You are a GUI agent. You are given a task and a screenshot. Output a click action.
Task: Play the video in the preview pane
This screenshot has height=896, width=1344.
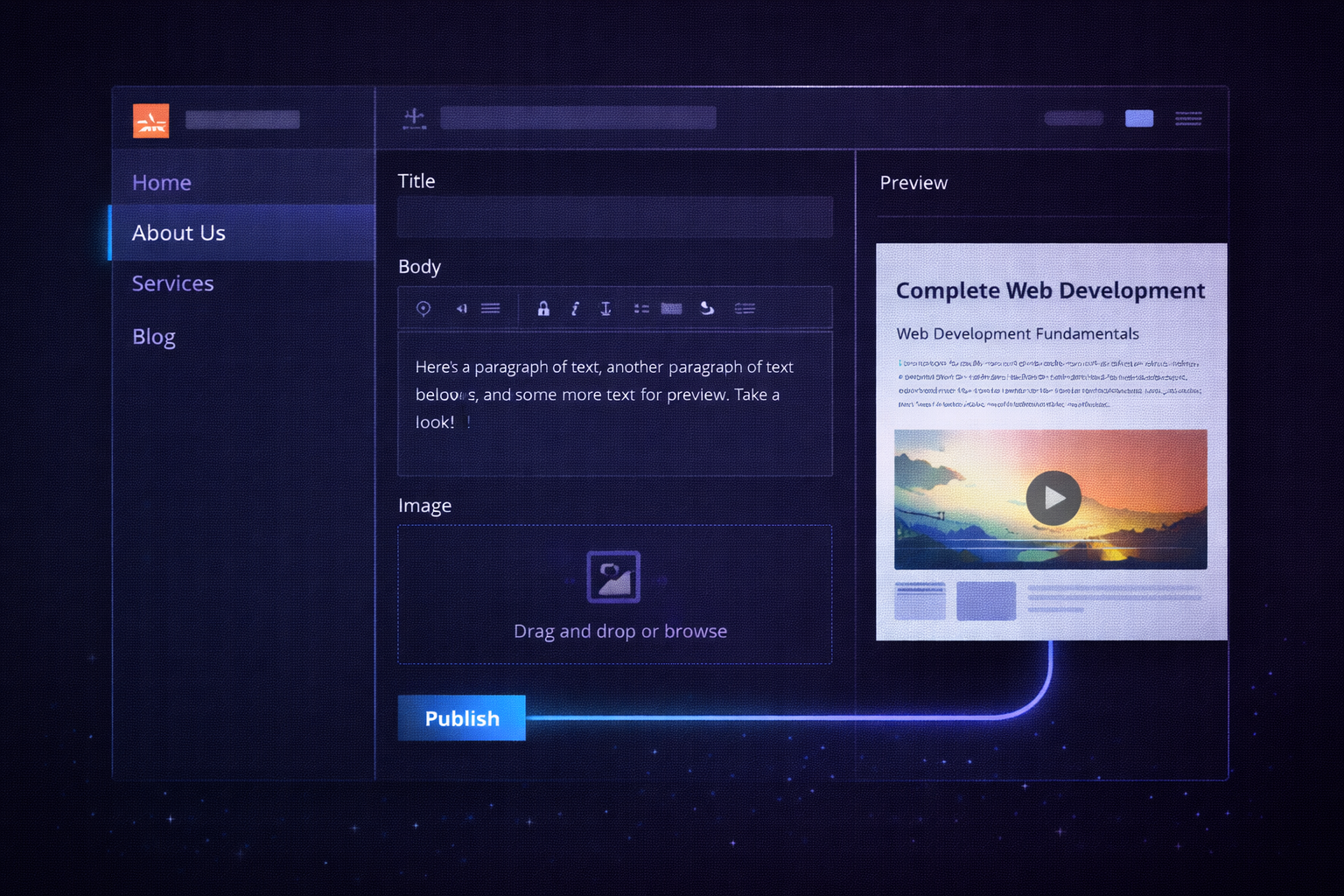(1053, 498)
